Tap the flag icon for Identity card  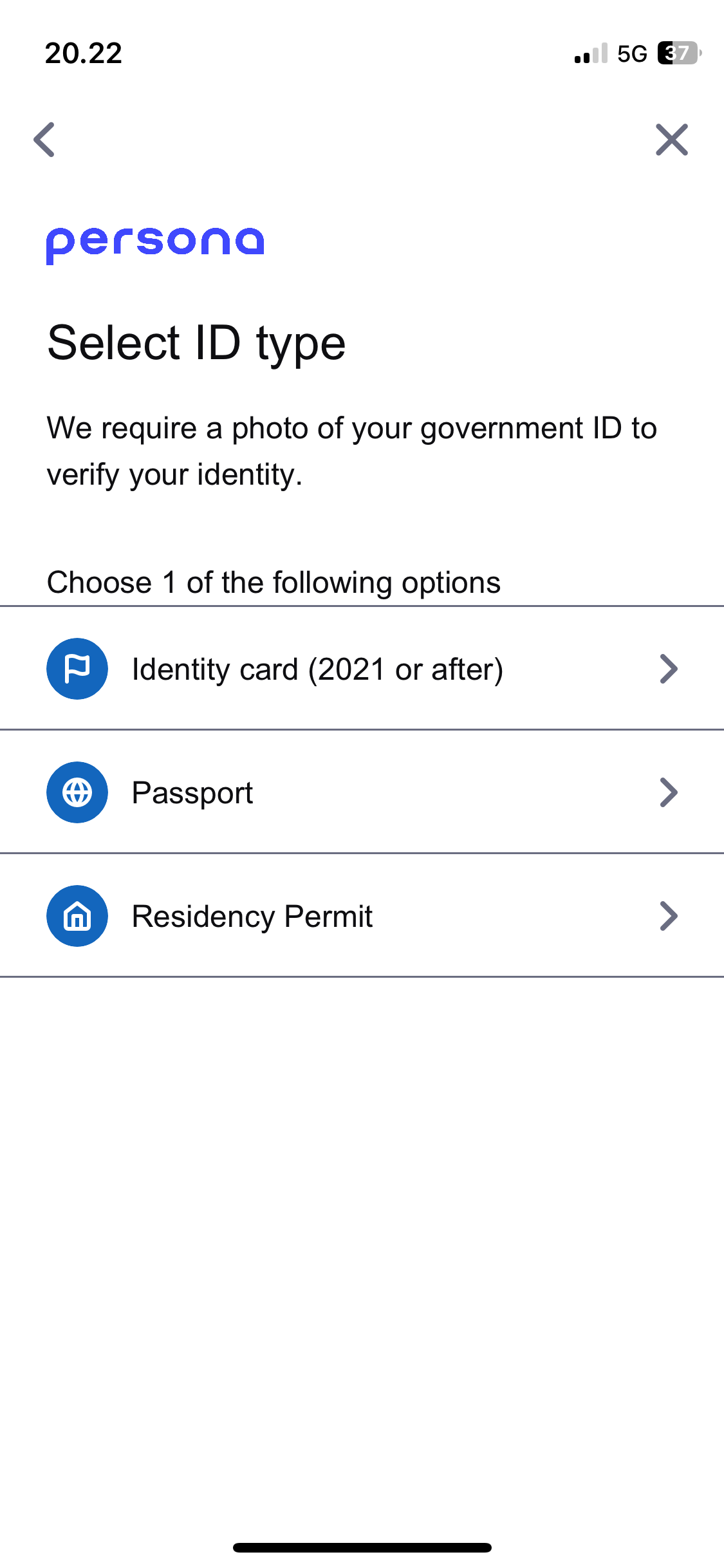pyautogui.click(x=77, y=669)
